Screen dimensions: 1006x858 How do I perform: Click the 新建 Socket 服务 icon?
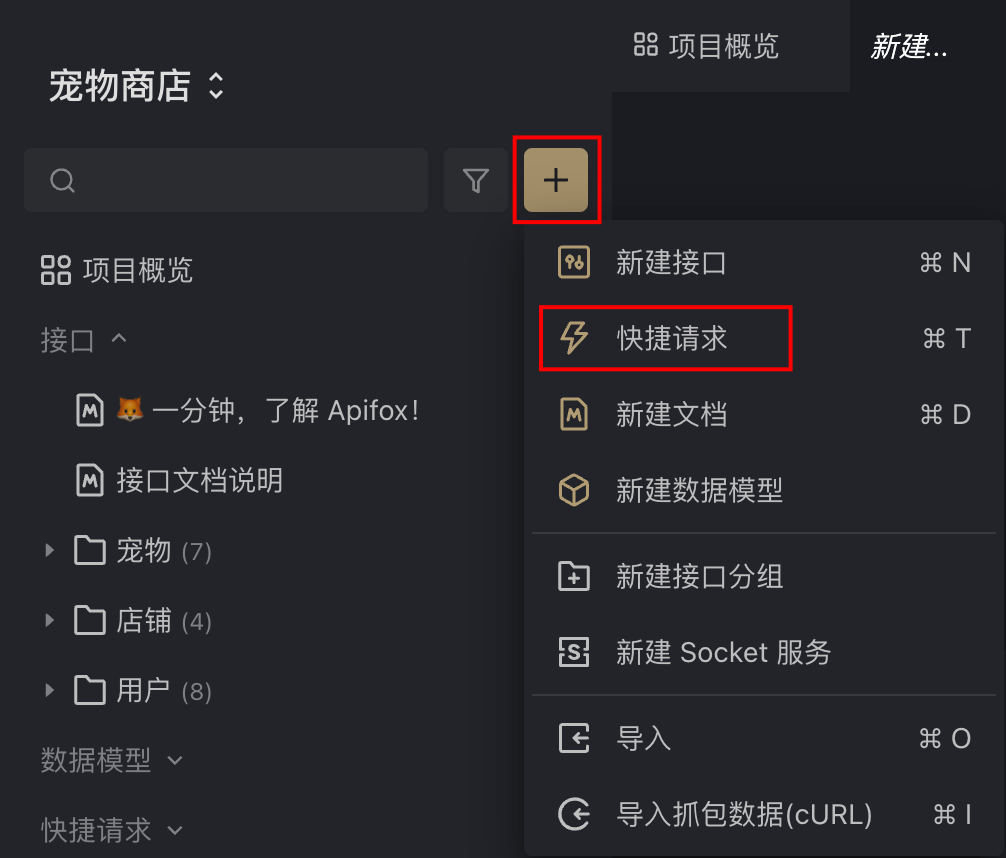[x=574, y=652]
